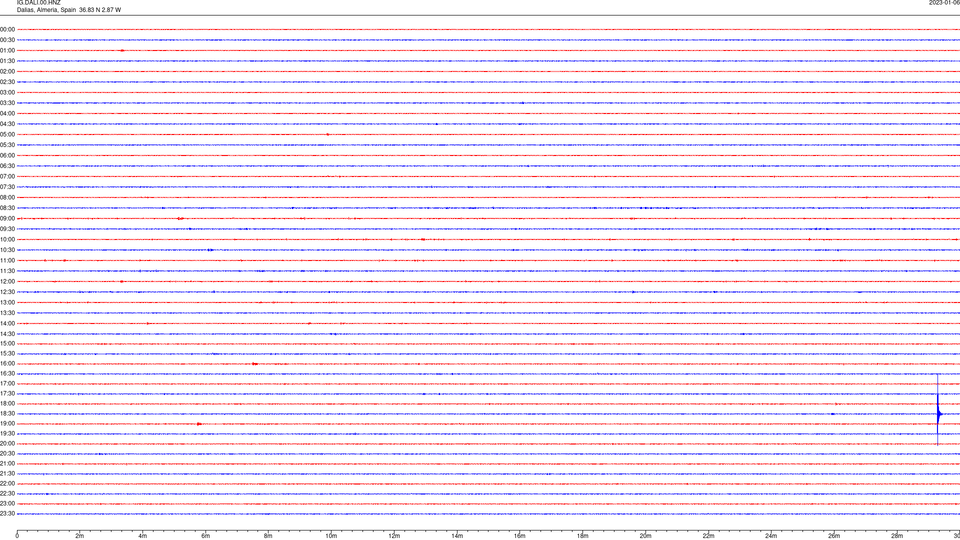This screenshot has width=960, height=540.
Task: Click the '22:00' trace time label
Action: click(x=7, y=484)
